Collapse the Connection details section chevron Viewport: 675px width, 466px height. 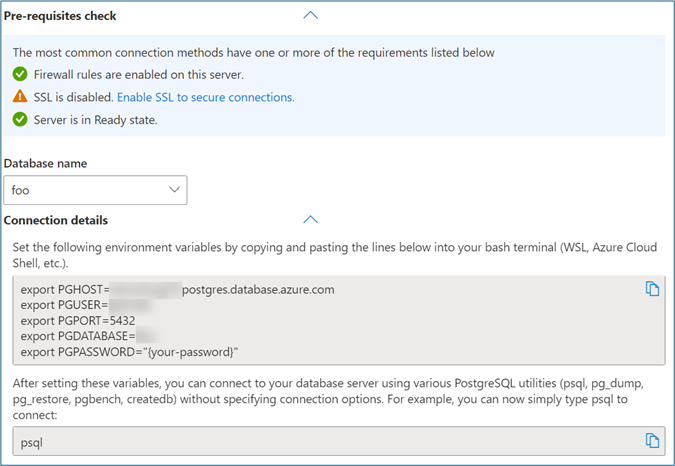tap(310, 220)
